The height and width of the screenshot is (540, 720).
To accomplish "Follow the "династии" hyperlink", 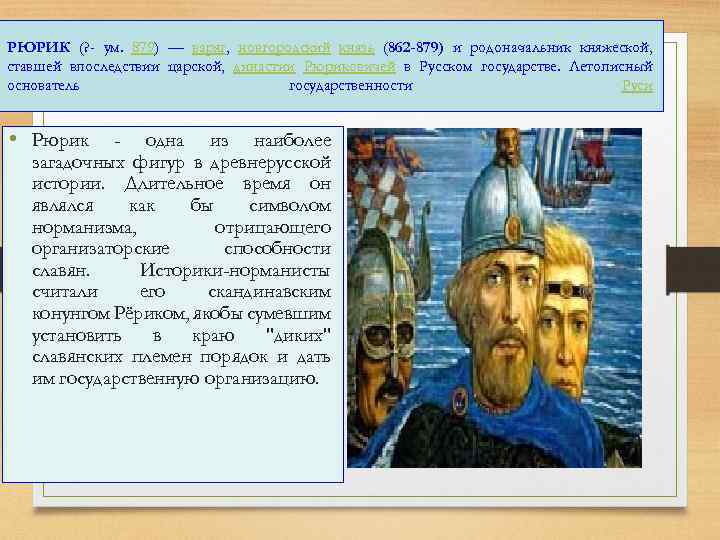I will pos(264,67).
